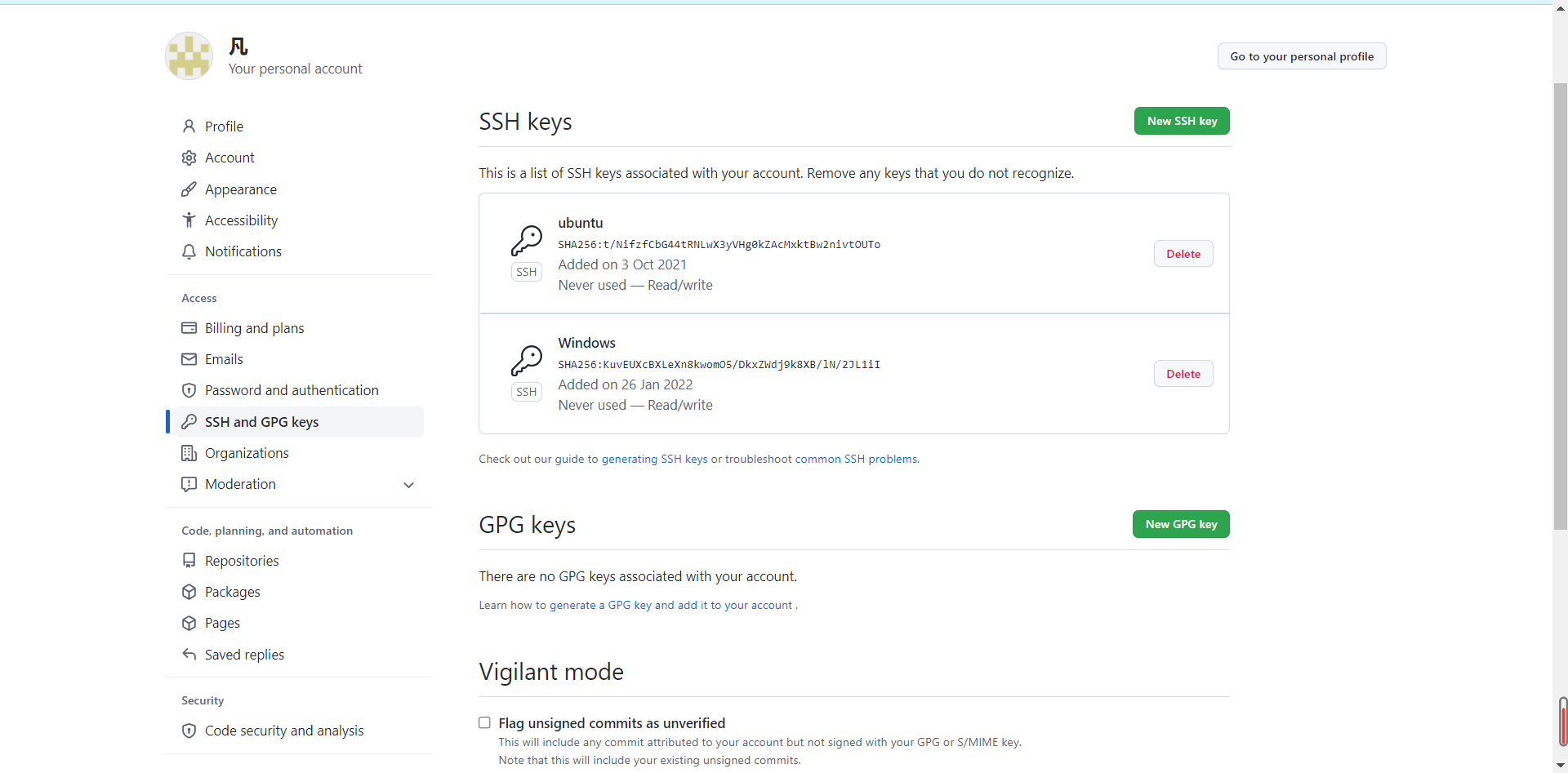The image size is (1568, 773).
Task: Select SSH and GPG keys menu item
Action: (x=298, y=422)
